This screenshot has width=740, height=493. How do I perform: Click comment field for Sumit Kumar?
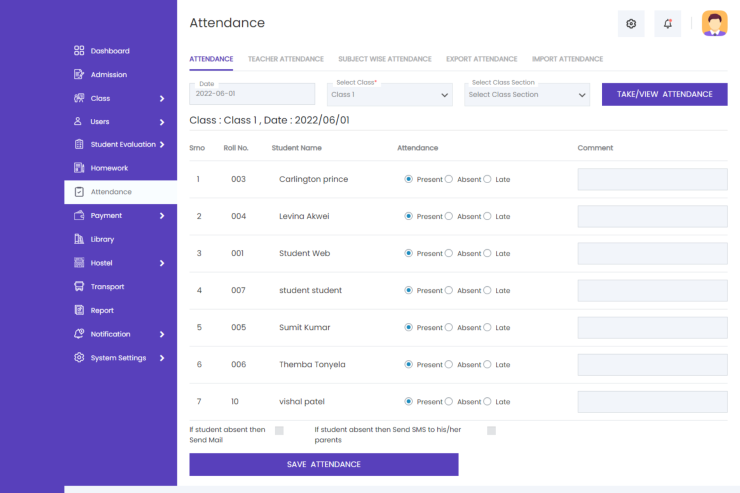pos(652,327)
